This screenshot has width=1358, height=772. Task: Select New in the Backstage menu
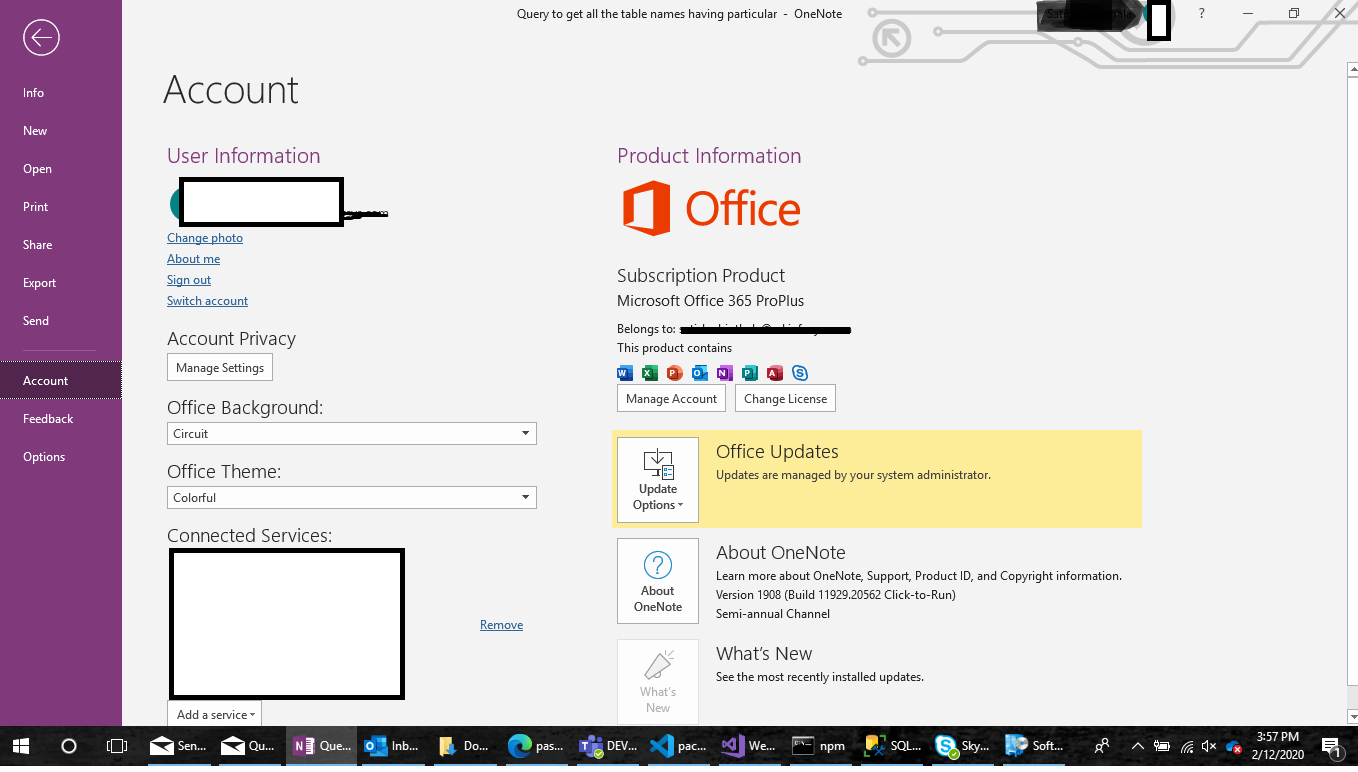pos(60,131)
